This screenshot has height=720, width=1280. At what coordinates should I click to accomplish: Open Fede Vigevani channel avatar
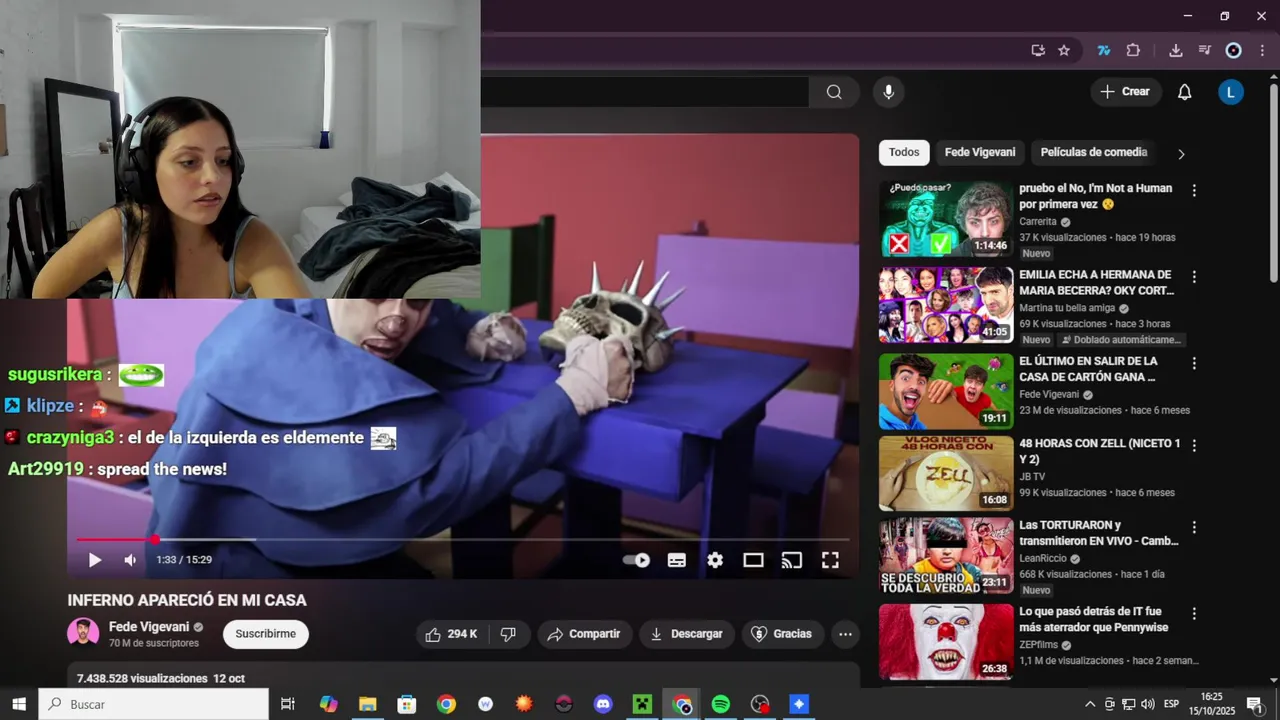click(83, 634)
